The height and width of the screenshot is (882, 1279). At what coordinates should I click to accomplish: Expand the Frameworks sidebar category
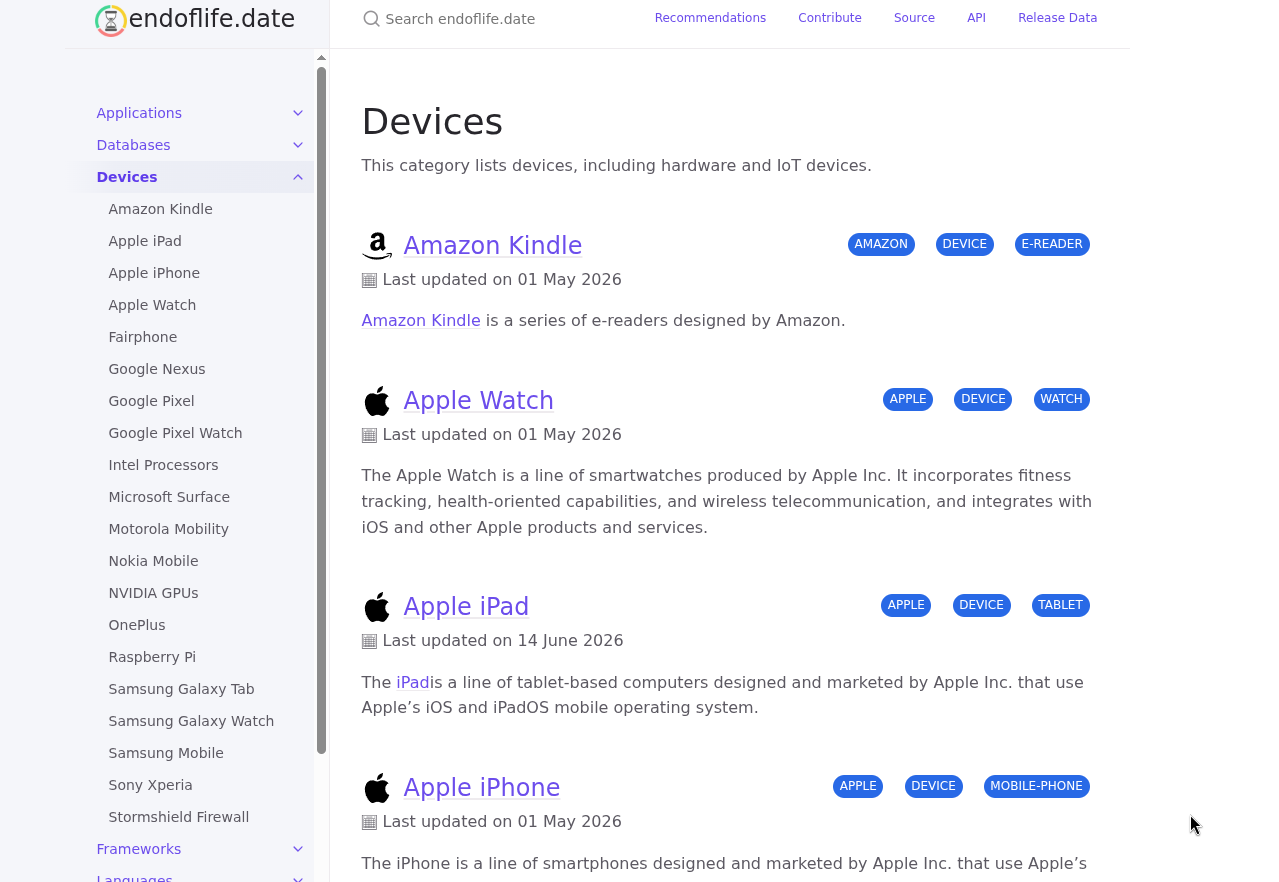point(298,849)
